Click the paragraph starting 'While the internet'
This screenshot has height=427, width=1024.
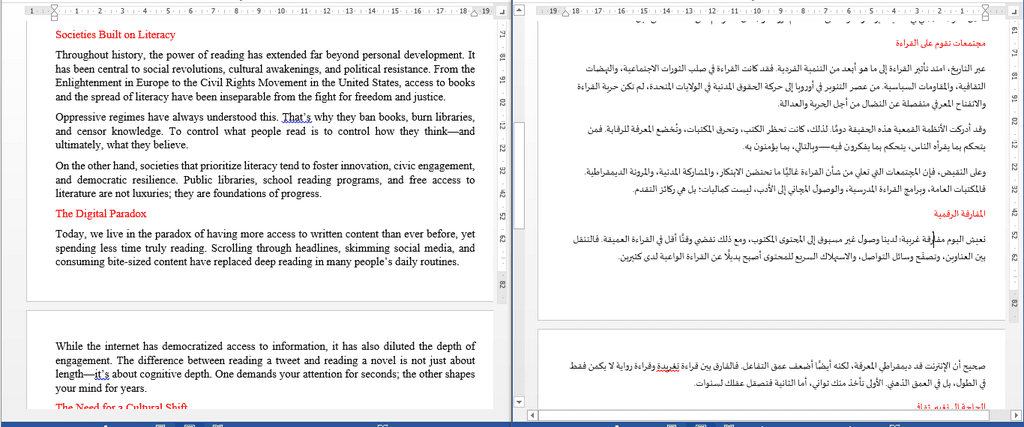click(265, 367)
